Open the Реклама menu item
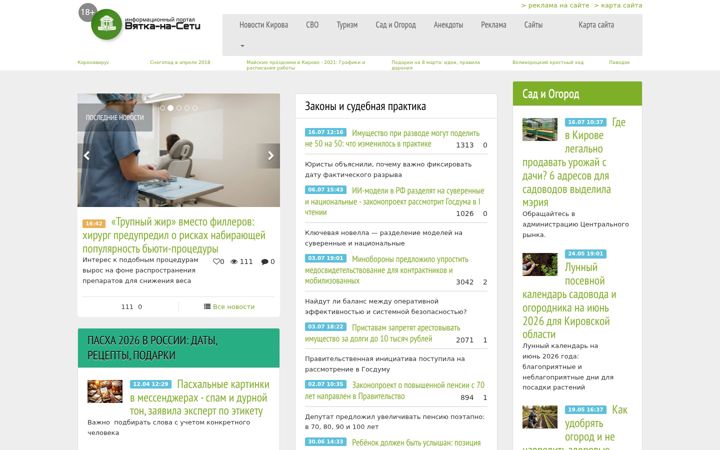The height and width of the screenshot is (450, 720). tap(494, 25)
